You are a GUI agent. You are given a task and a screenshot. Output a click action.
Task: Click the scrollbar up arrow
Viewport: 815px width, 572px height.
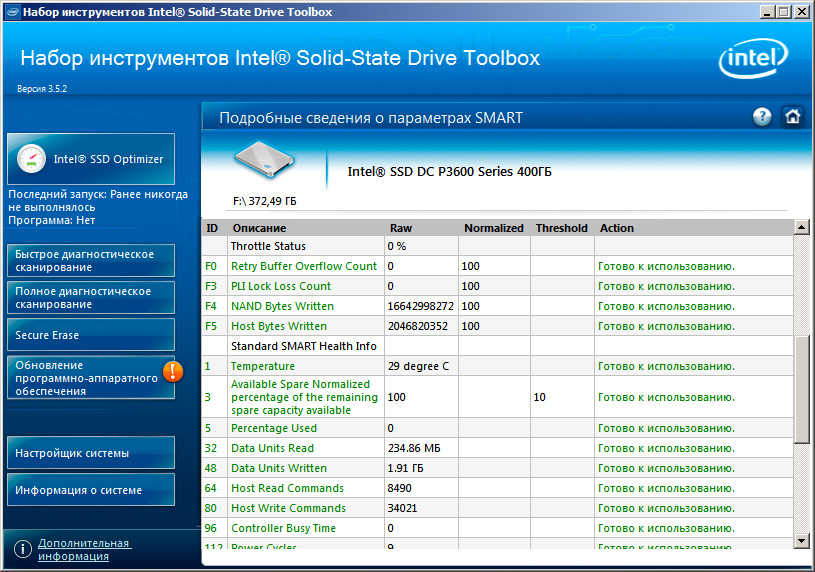coord(802,227)
